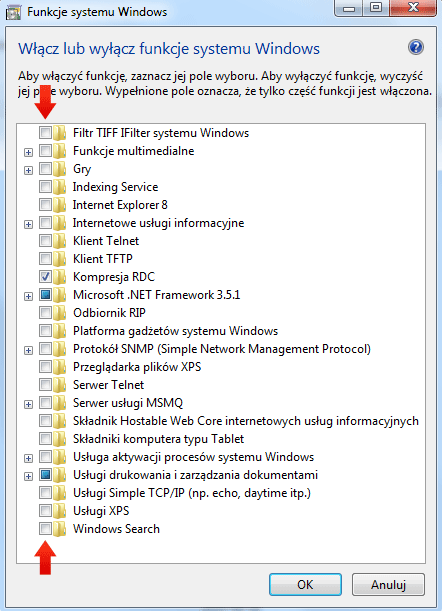Check the Windows Search checkbox

pyautogui.click(x=45, y=529)
